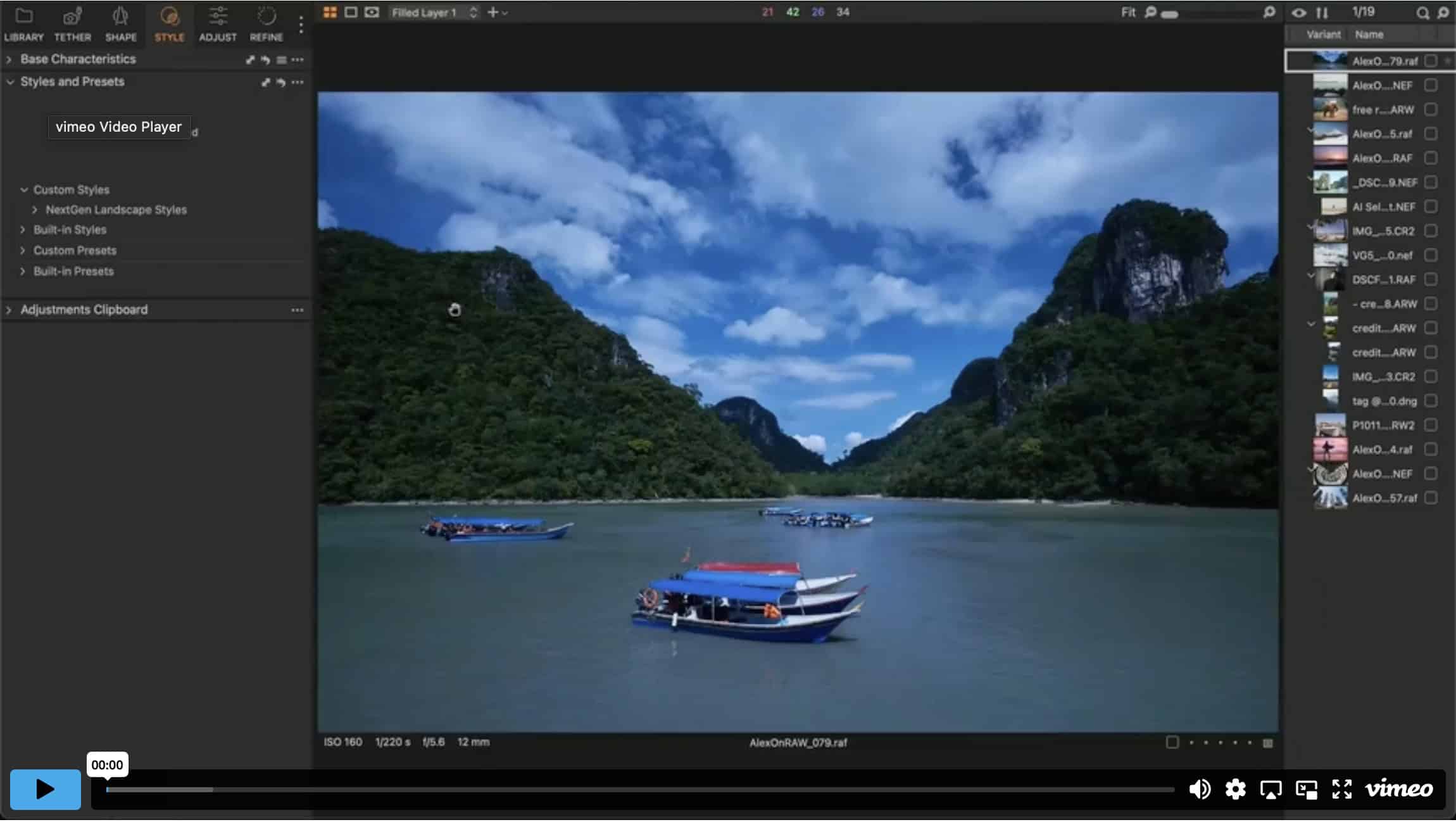Click zoom-out magnifier beside Fit
Viewport: 1456px width, 822px height.
click(1150, 12)
